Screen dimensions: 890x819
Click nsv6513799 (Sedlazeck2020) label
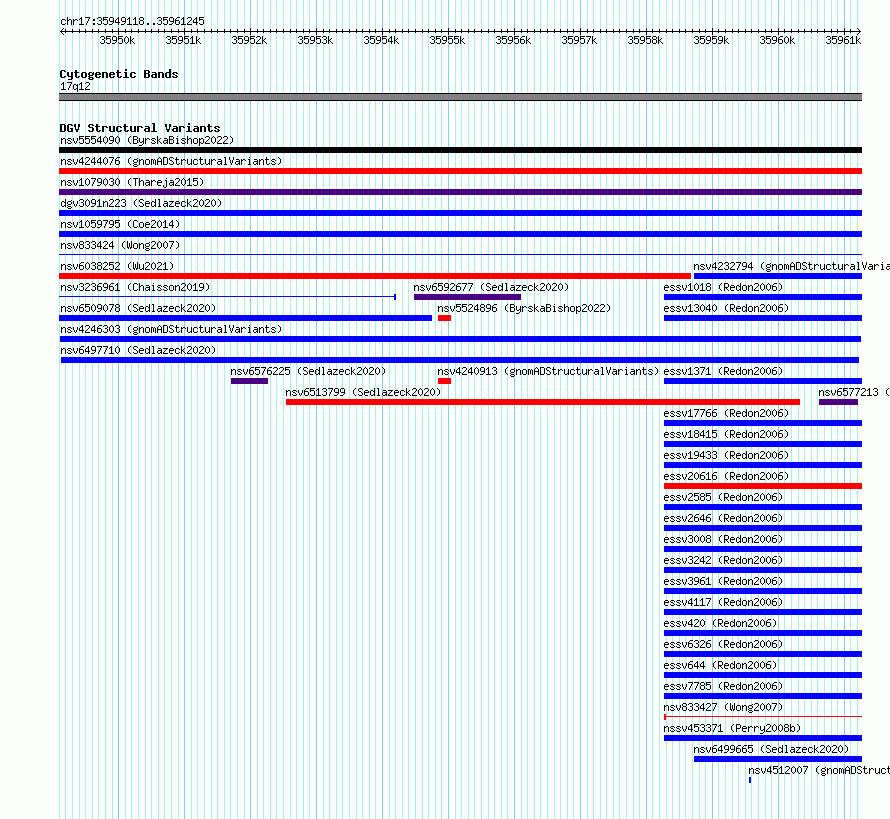tap(363, 392)
